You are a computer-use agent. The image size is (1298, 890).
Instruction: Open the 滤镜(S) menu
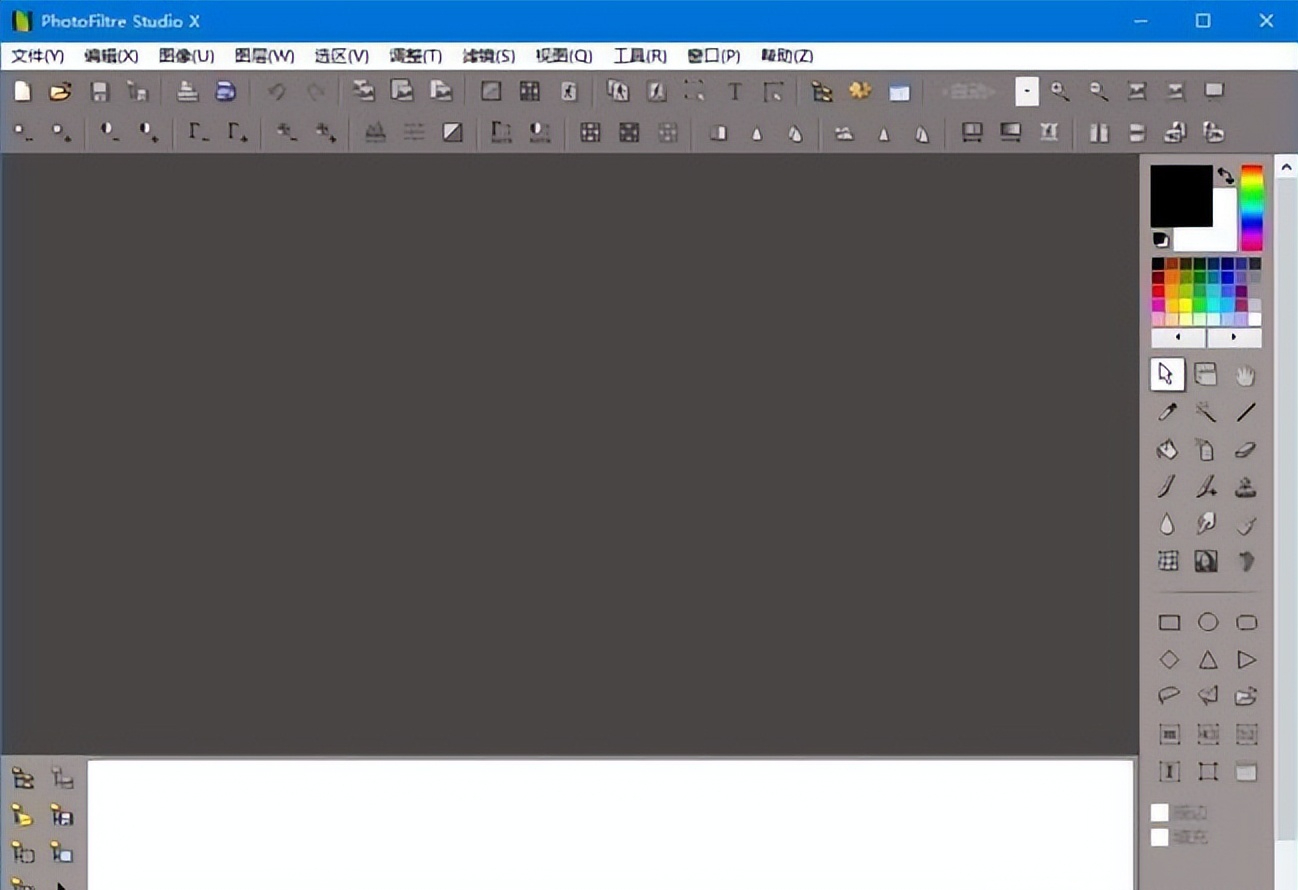(x=488, y=56)
